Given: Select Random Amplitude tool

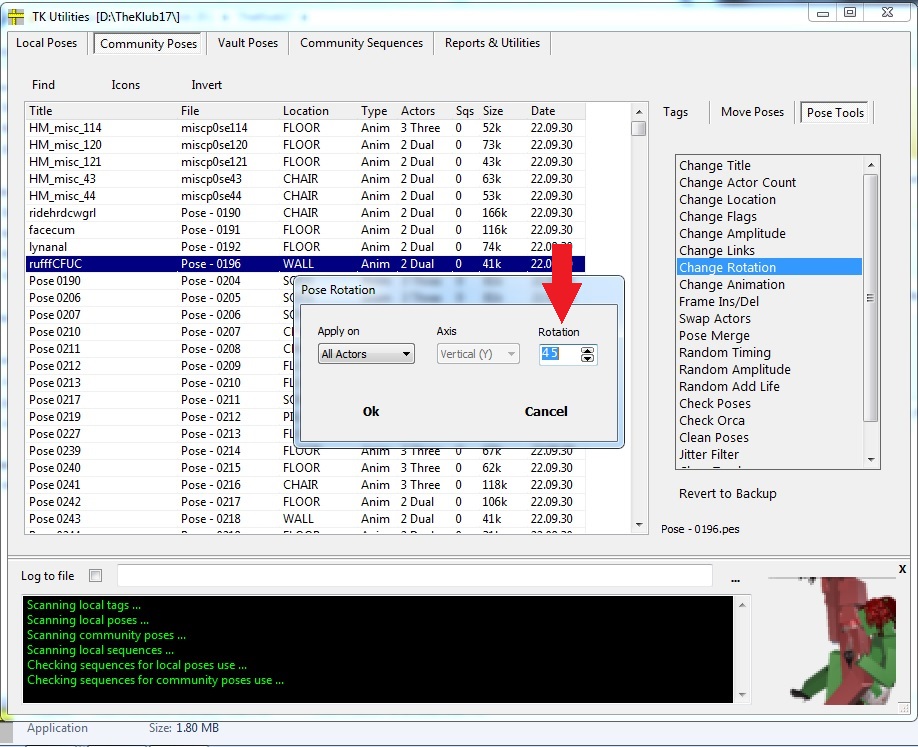Looking at the screenshot, I should point(735,369).
